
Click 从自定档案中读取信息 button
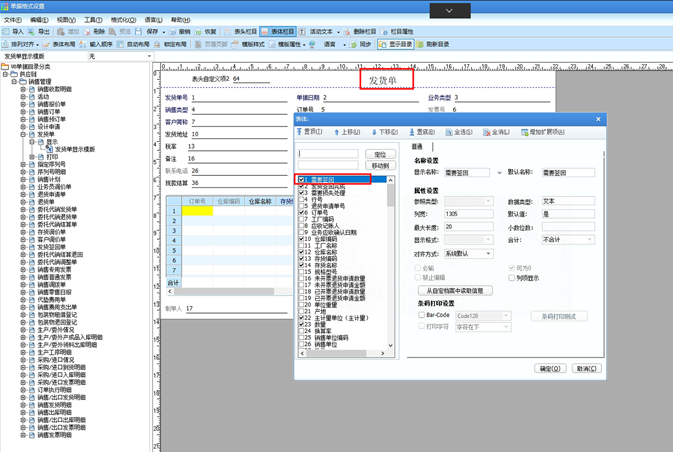point(455,291)
